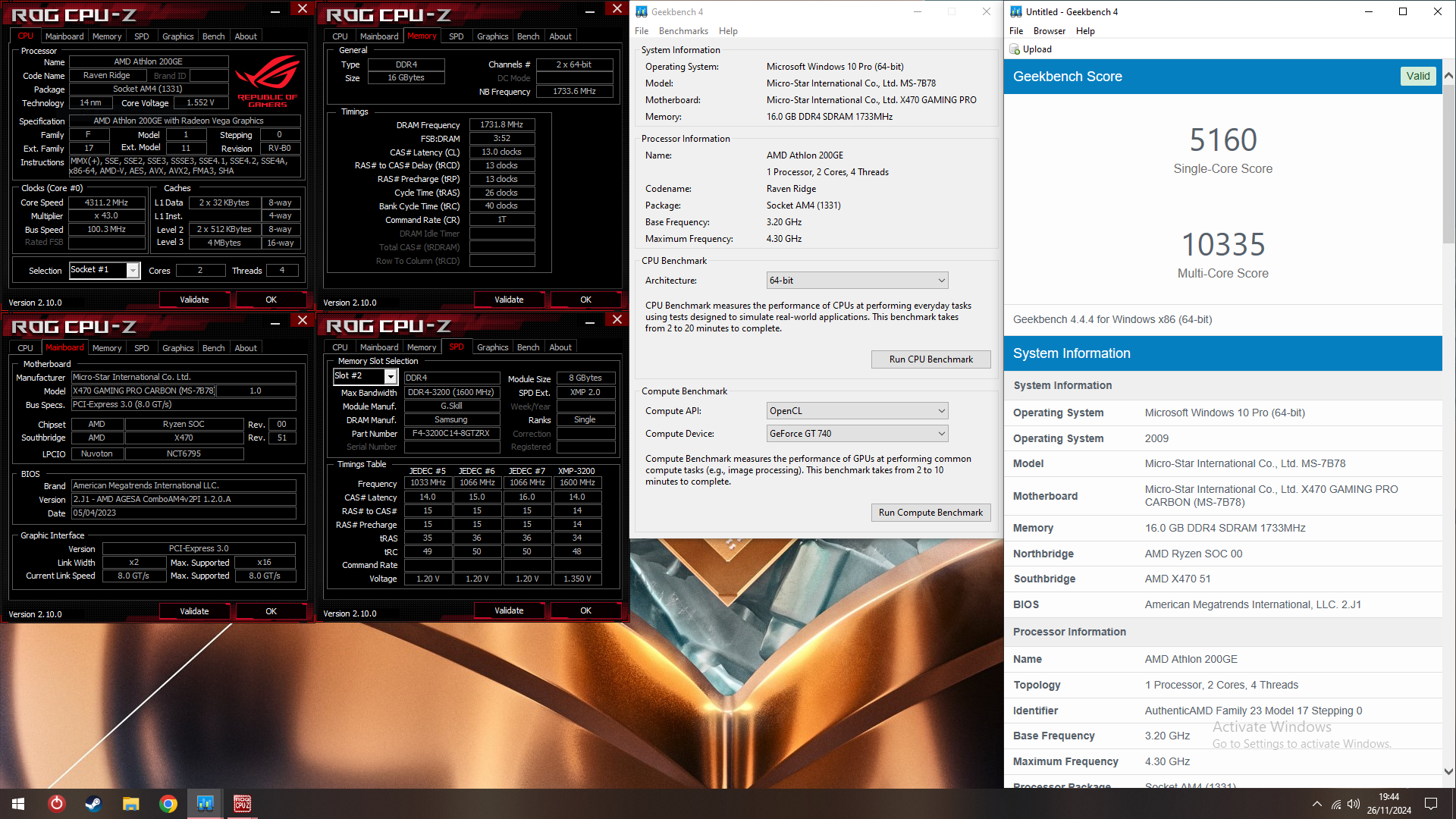Open File menu in Geekbench 4 window
The height and width of the screenshot is (819, 1456).
pyautogui.click(x=642, y=31)
